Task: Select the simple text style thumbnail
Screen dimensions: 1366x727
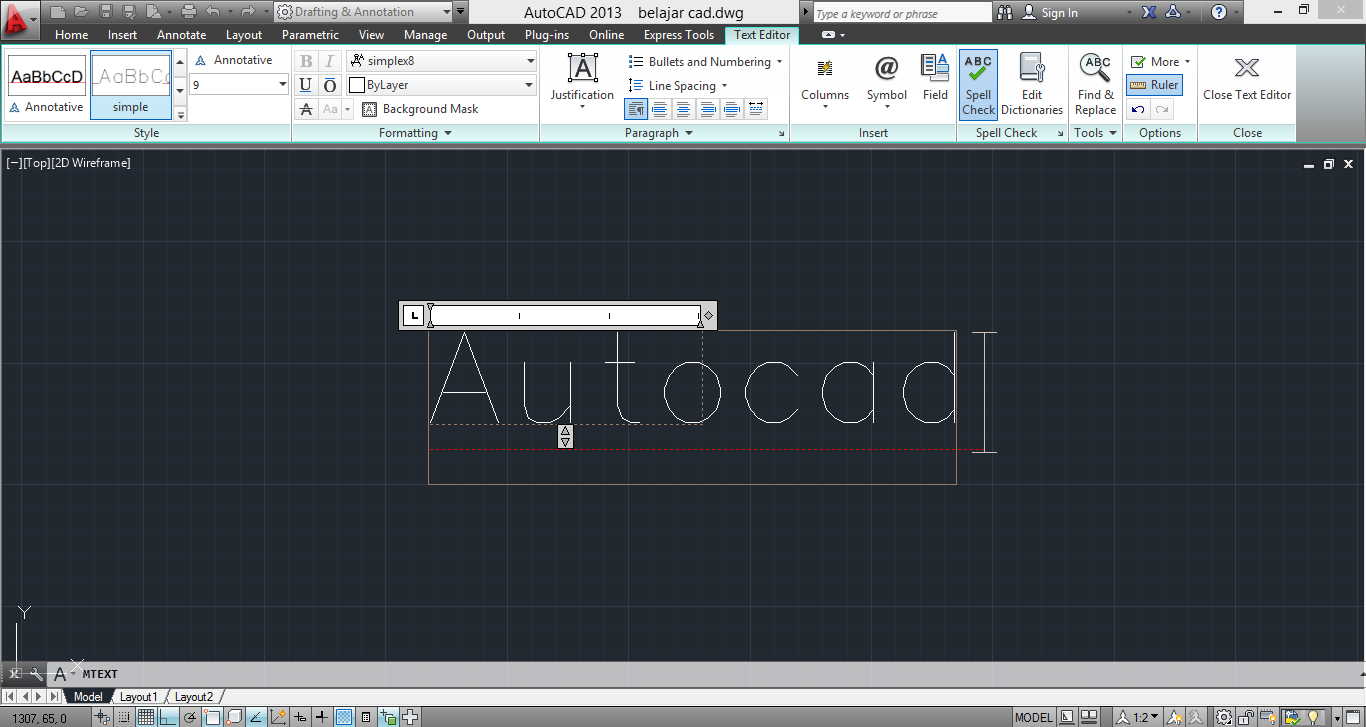Action: [131, 86]
